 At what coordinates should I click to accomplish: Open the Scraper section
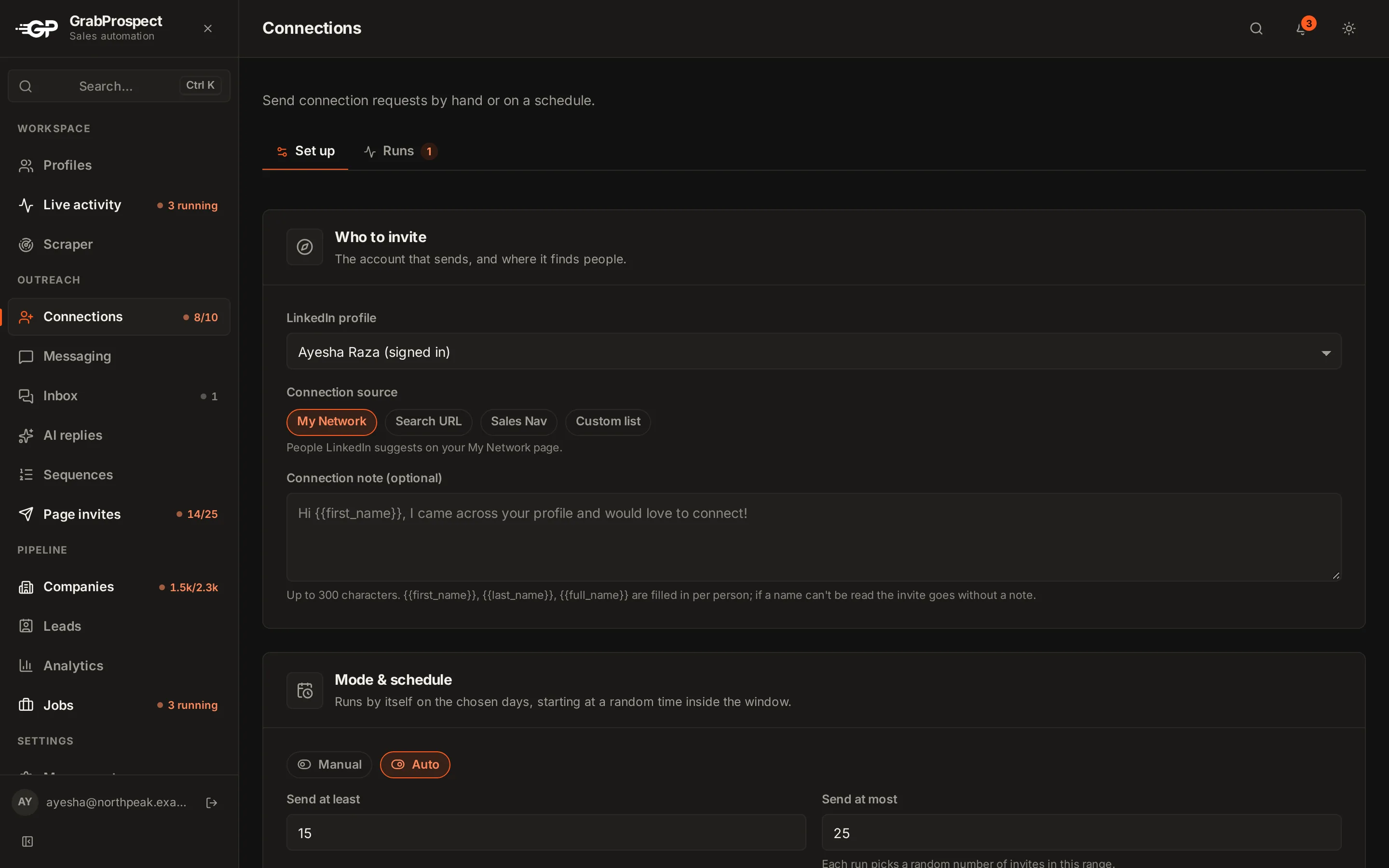(x=119, y=244)
